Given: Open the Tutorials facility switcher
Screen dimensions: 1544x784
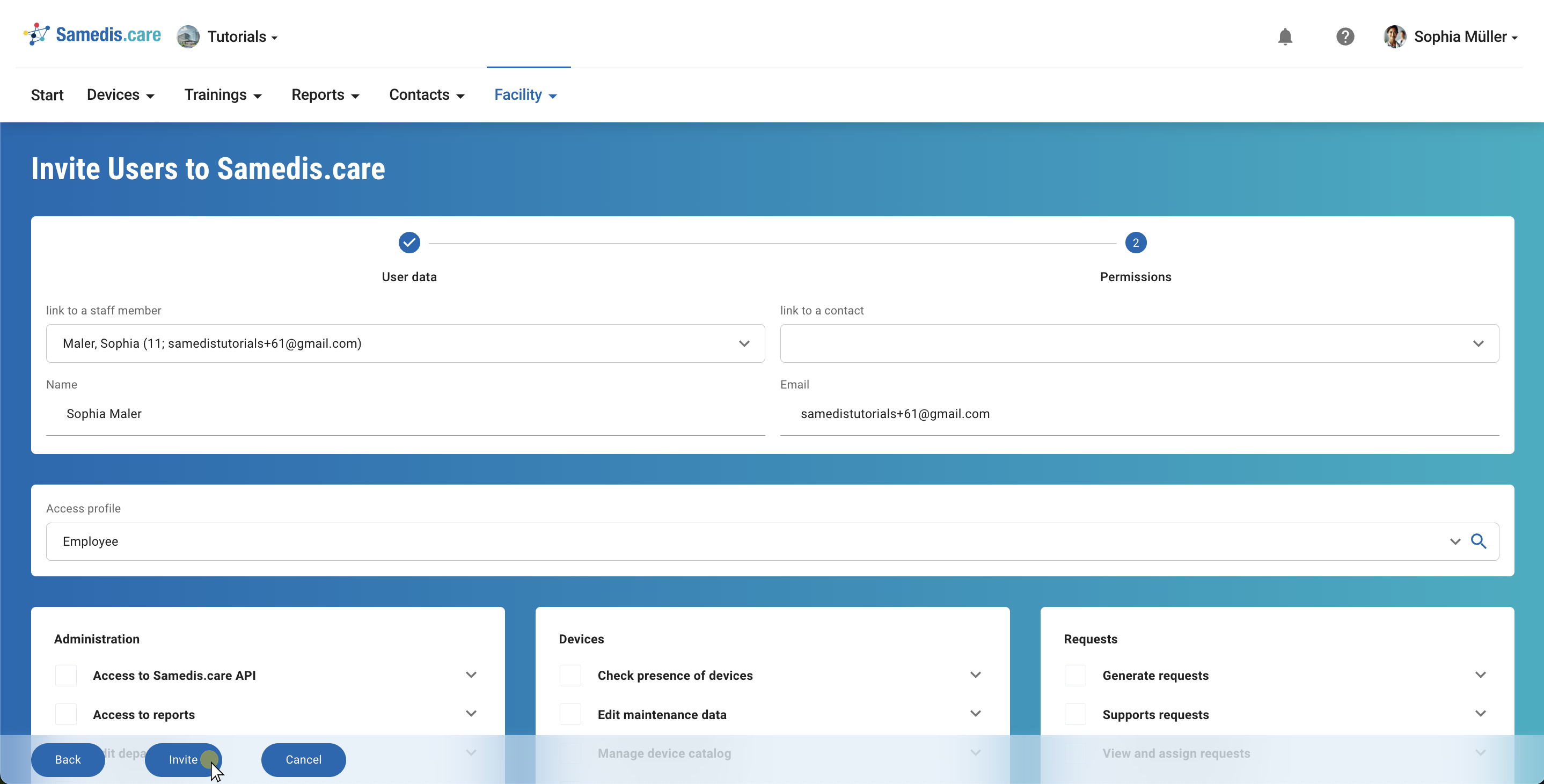Looking at the screenshot, I should pos(242,36).
